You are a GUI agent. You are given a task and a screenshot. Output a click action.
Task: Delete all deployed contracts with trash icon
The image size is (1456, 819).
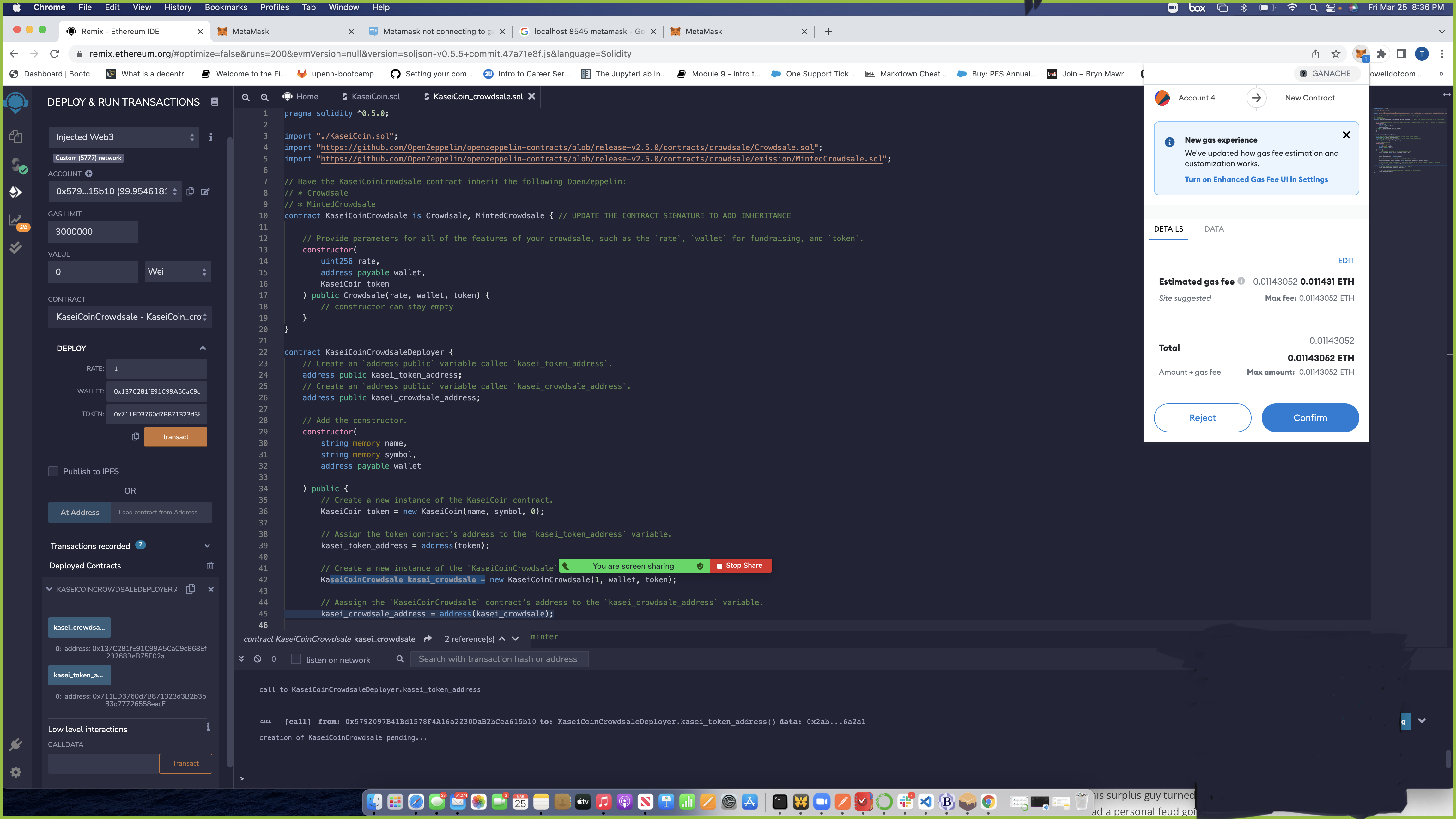pos(210,566)
